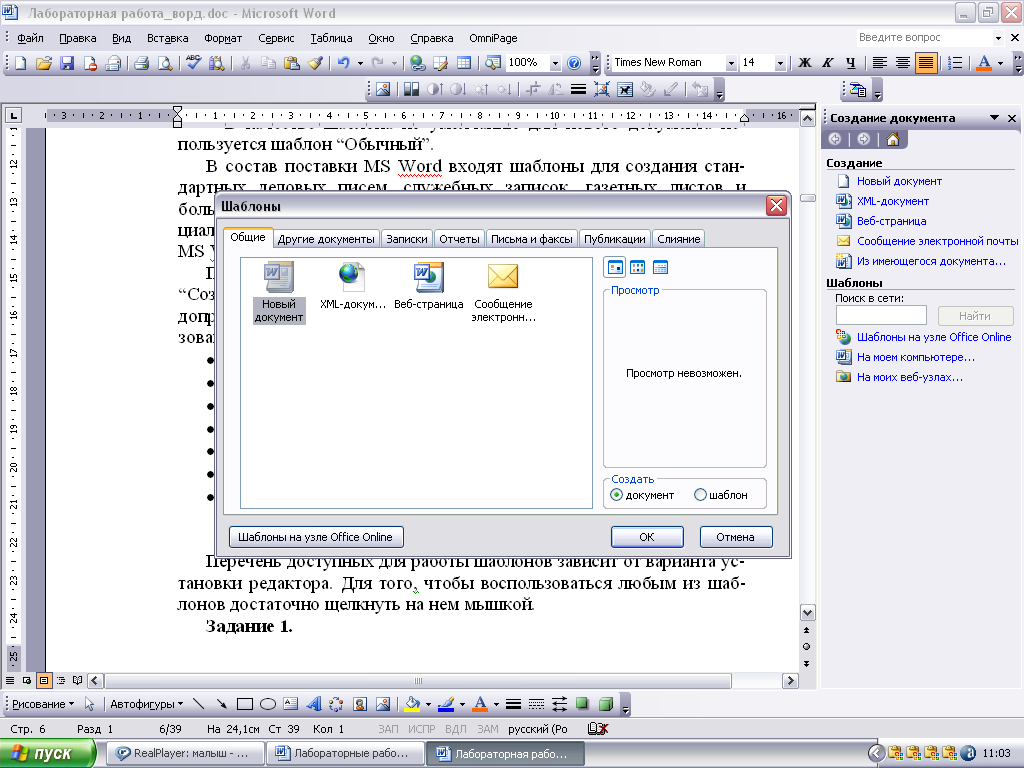Click the Insert Picture icon on the picture toolbar

(x=383, y=89)
